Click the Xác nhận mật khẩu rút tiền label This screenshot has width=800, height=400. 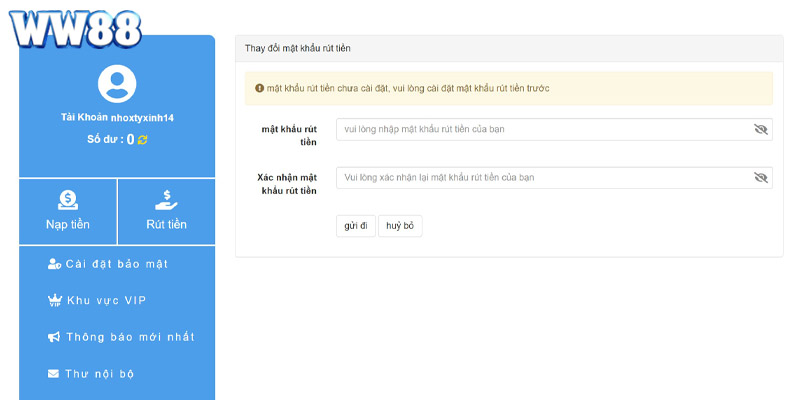click(x=287, y=183)
